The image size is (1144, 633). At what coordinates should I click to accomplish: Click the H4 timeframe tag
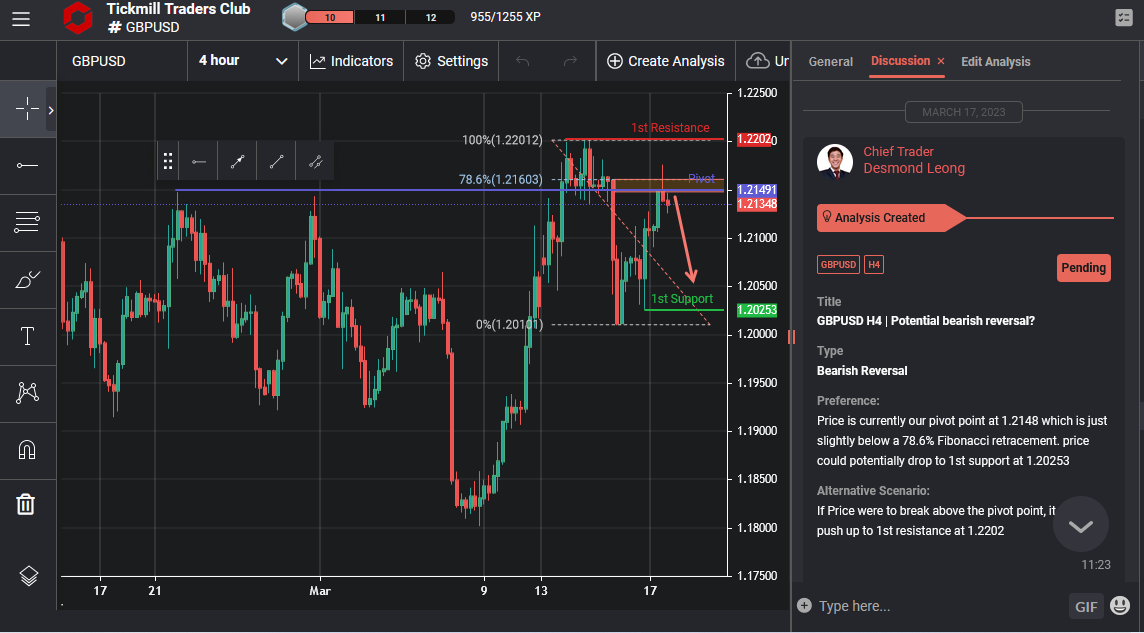pos(874,265)
